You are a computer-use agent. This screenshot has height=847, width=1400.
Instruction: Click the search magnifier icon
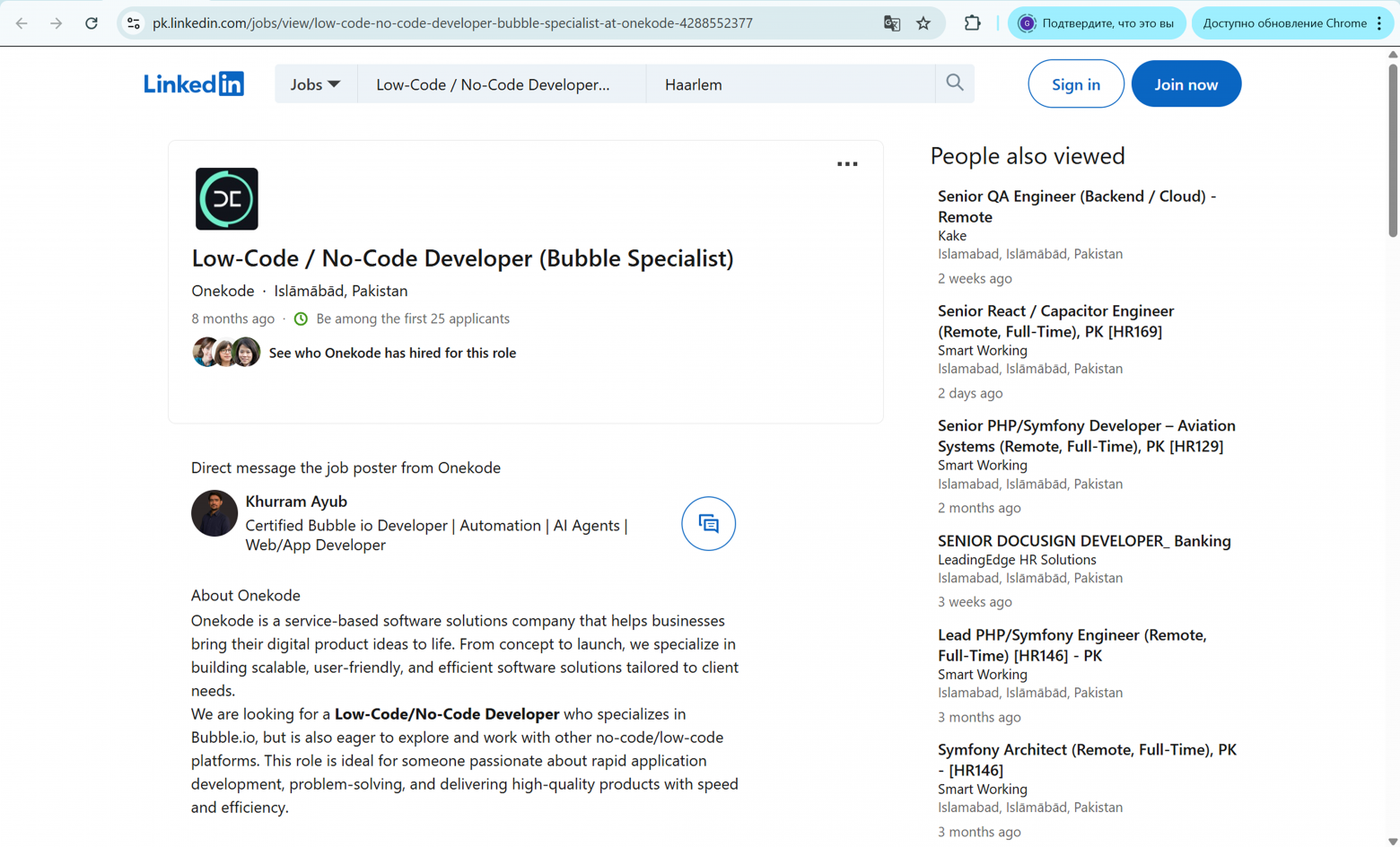click(x=955, y=83)
